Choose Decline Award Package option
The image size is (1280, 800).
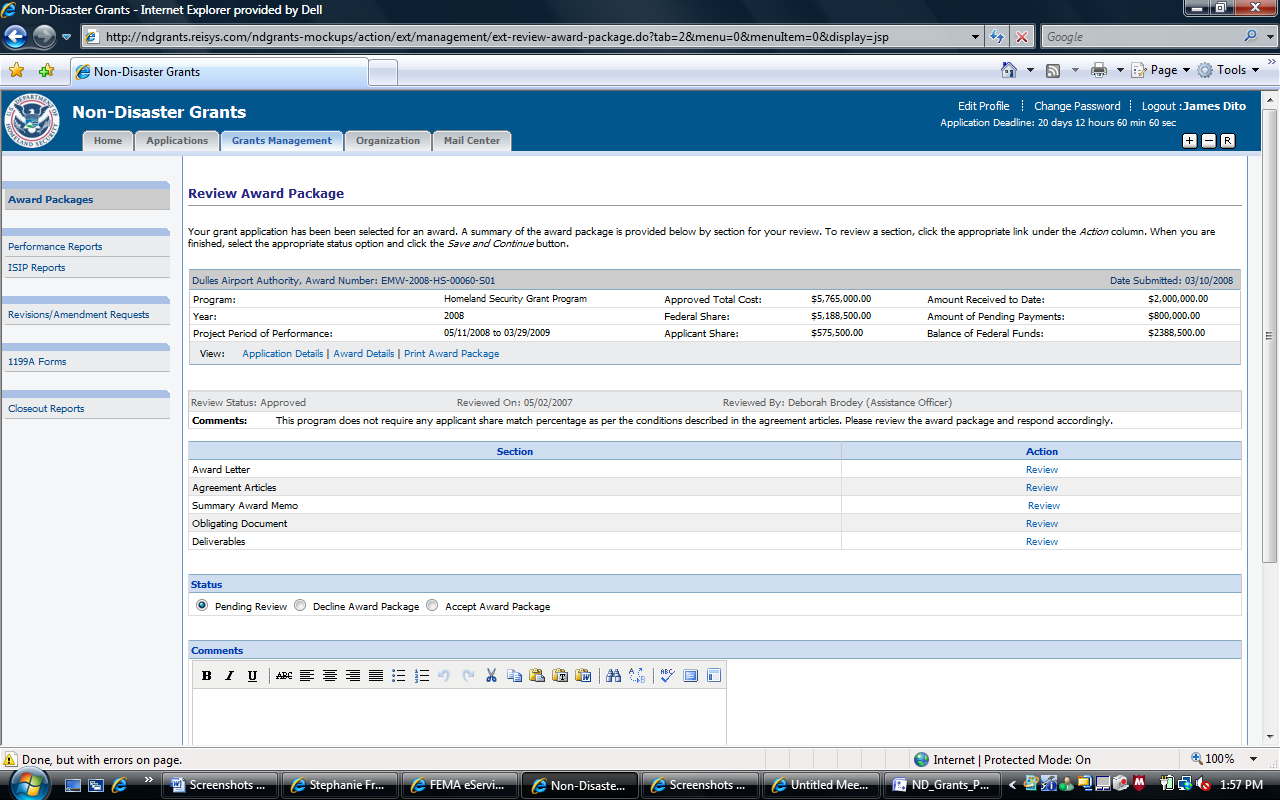(300, 605)
